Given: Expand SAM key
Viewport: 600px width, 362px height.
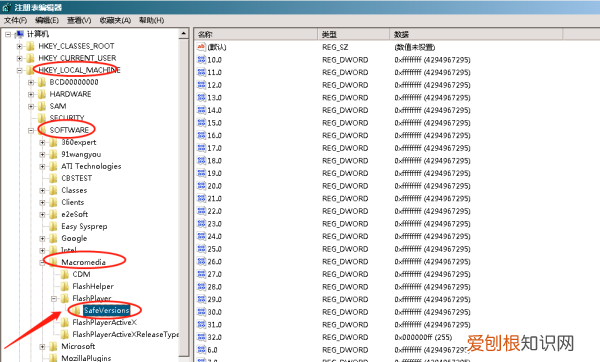Looking at the screenshot, I should click(31, 106).
